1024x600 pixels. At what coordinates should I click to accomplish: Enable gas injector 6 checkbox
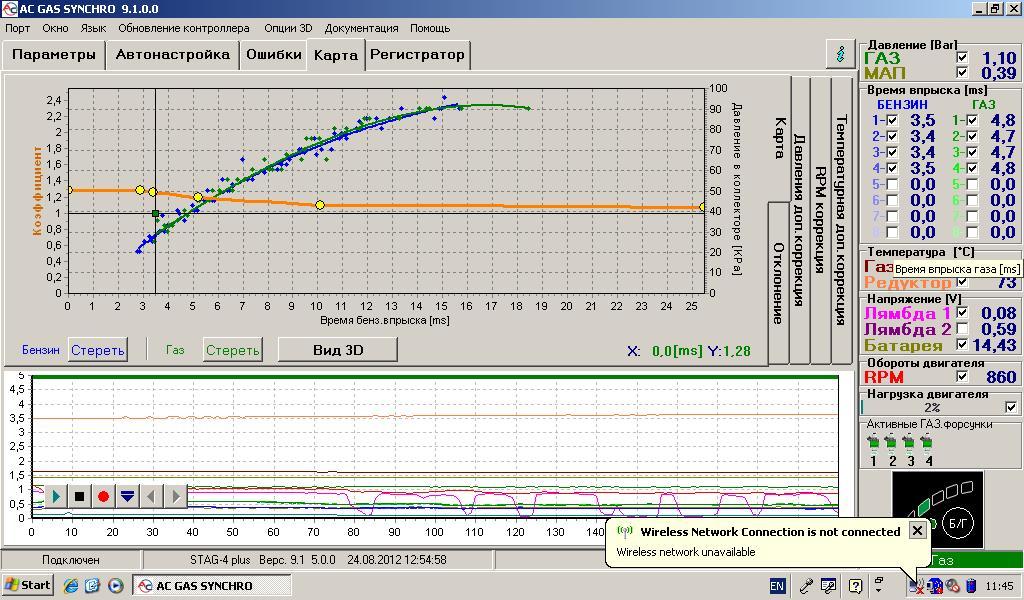click(972, 200)
